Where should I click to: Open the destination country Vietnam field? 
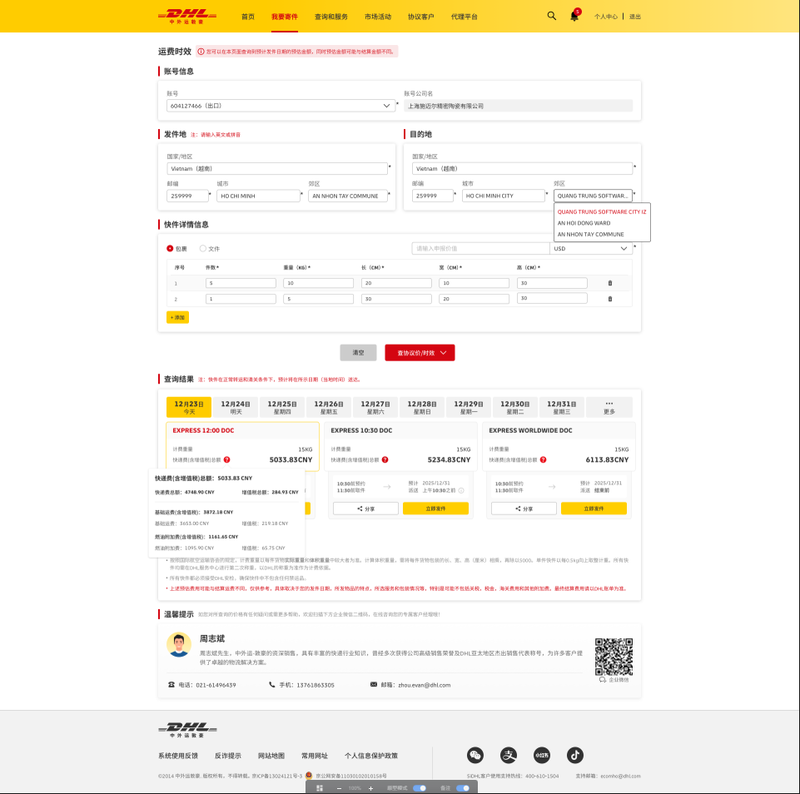tap(522, 168)
